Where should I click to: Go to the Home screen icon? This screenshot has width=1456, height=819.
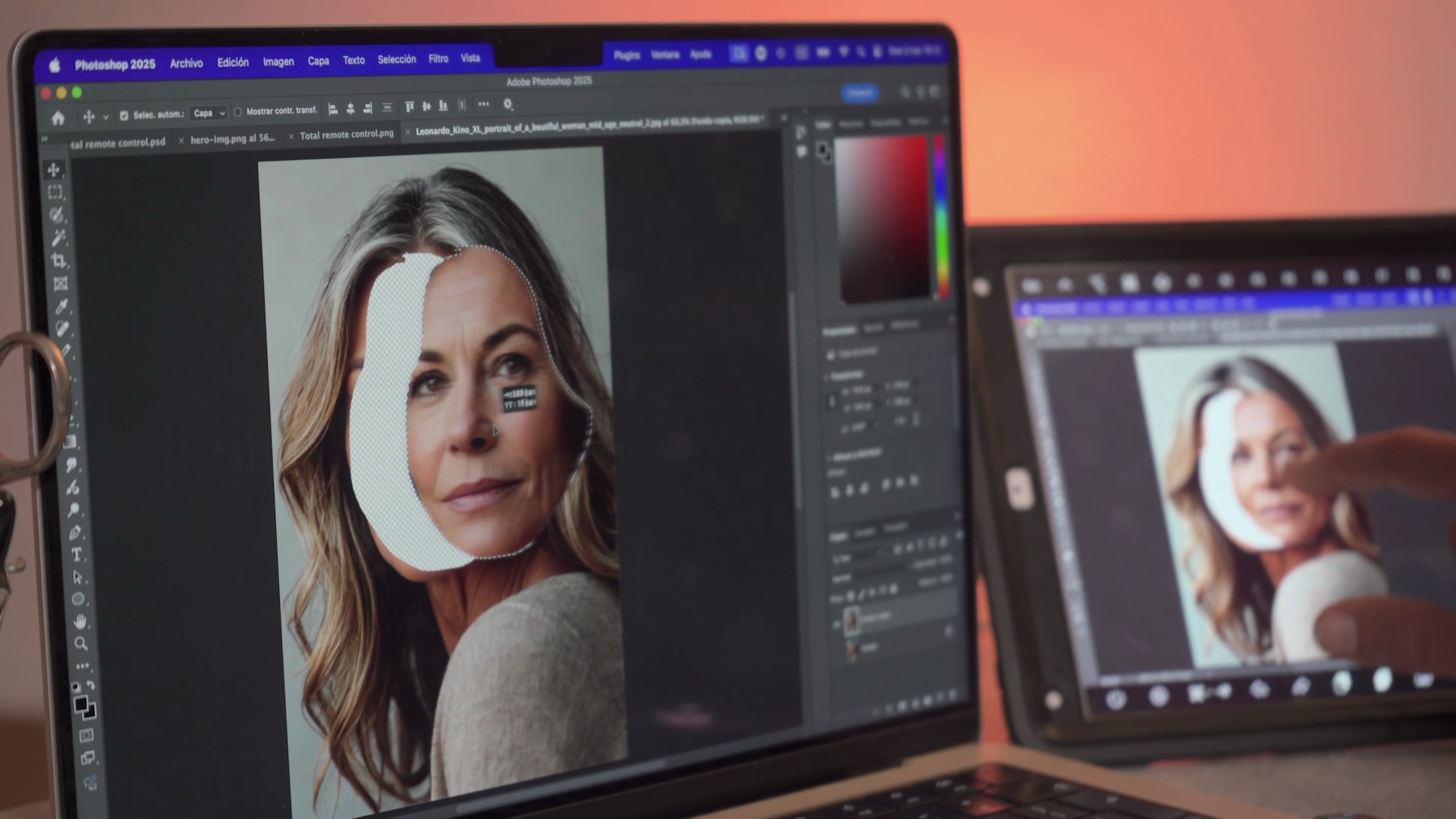[58, 118]
